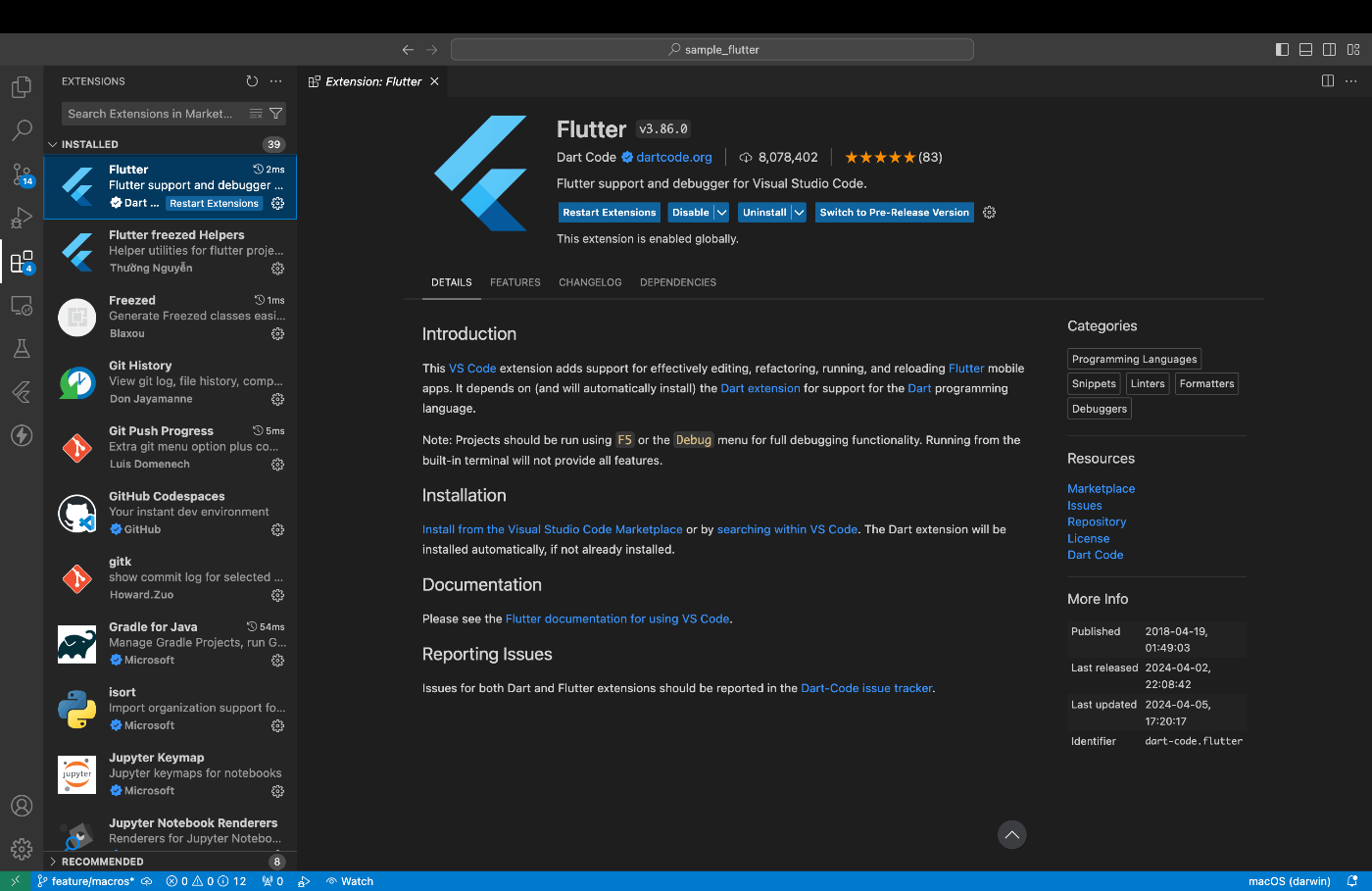Open editor more actions menu

(x=1351, y=81)
